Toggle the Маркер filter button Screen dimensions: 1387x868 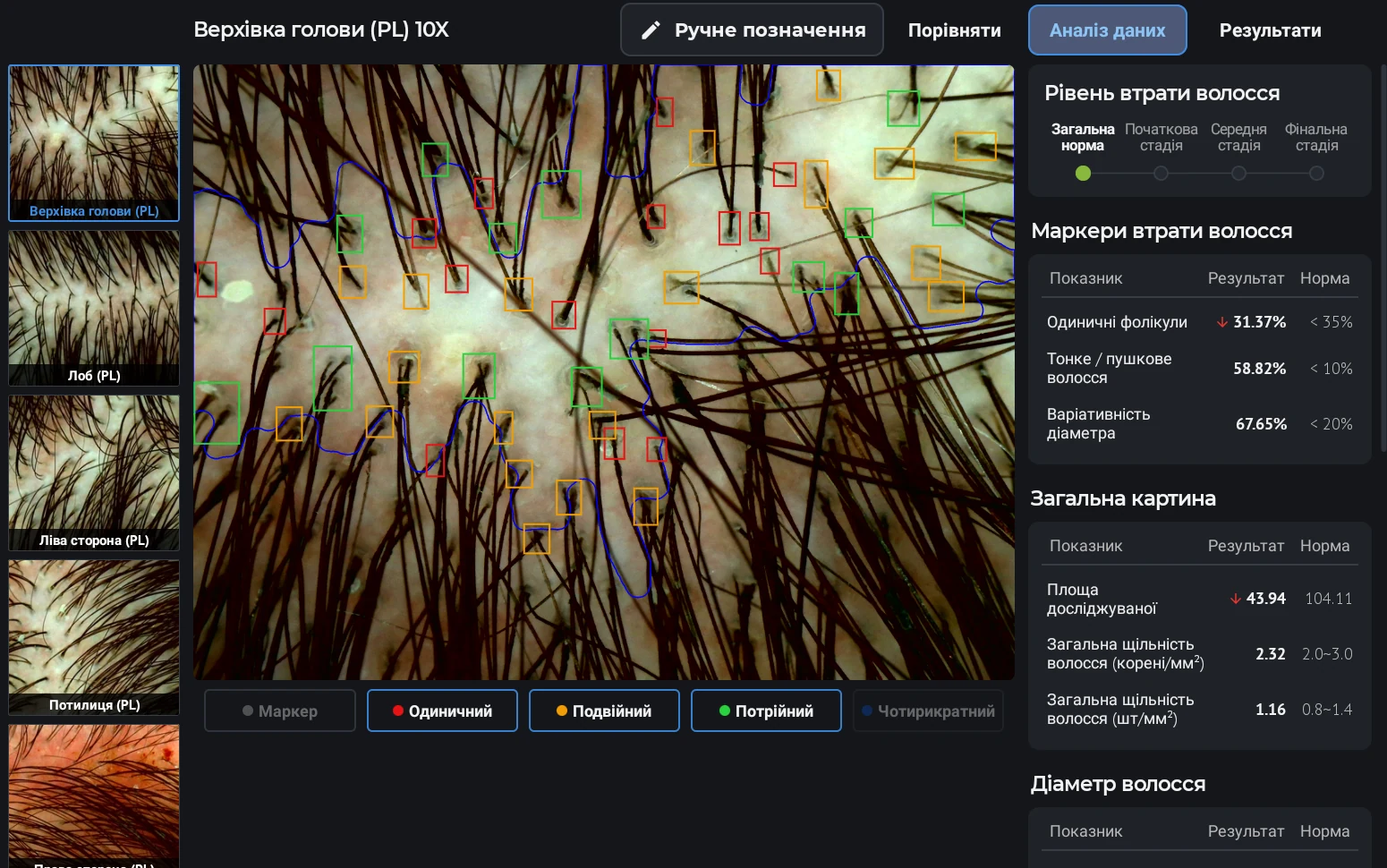pos(280,711)
